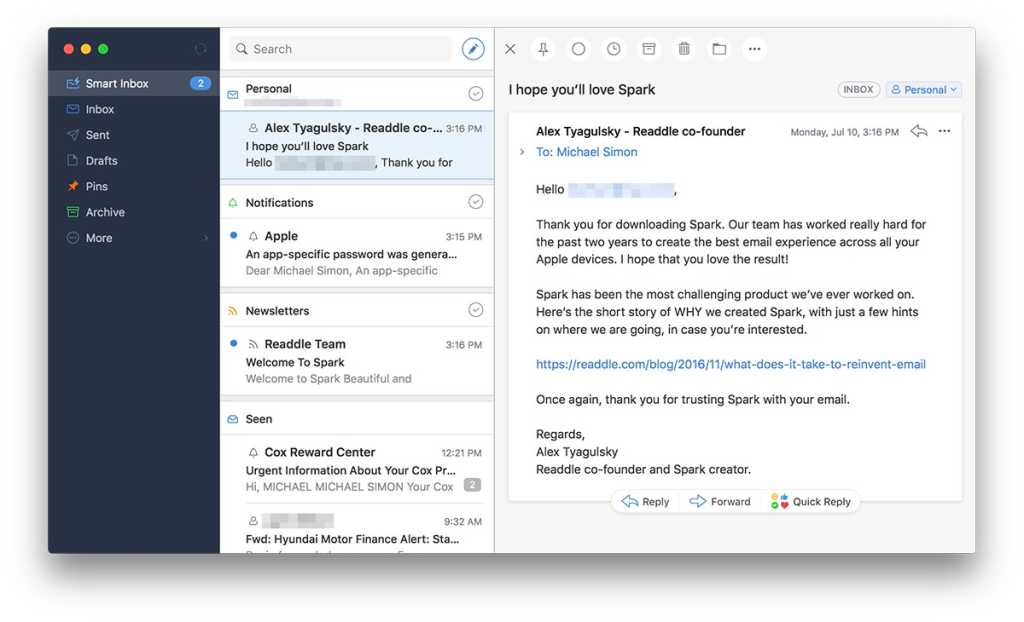Open the Drafts folder
Screen dimensions: 1024x622
coord(134,161)
